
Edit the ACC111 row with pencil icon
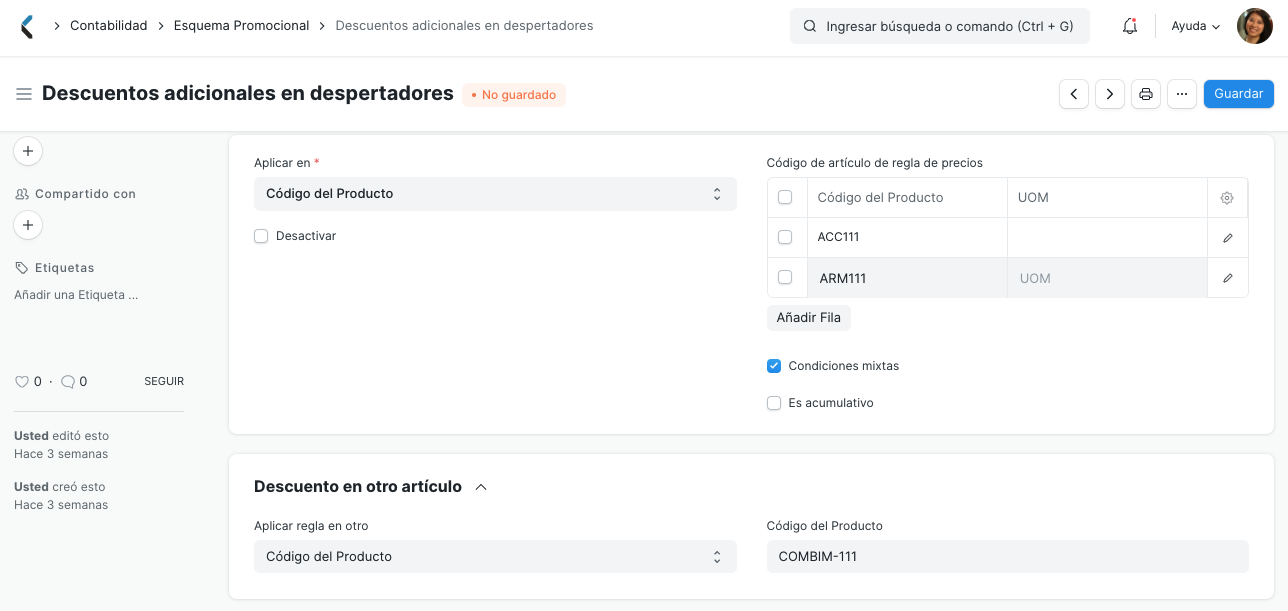tap(1228, 238)
